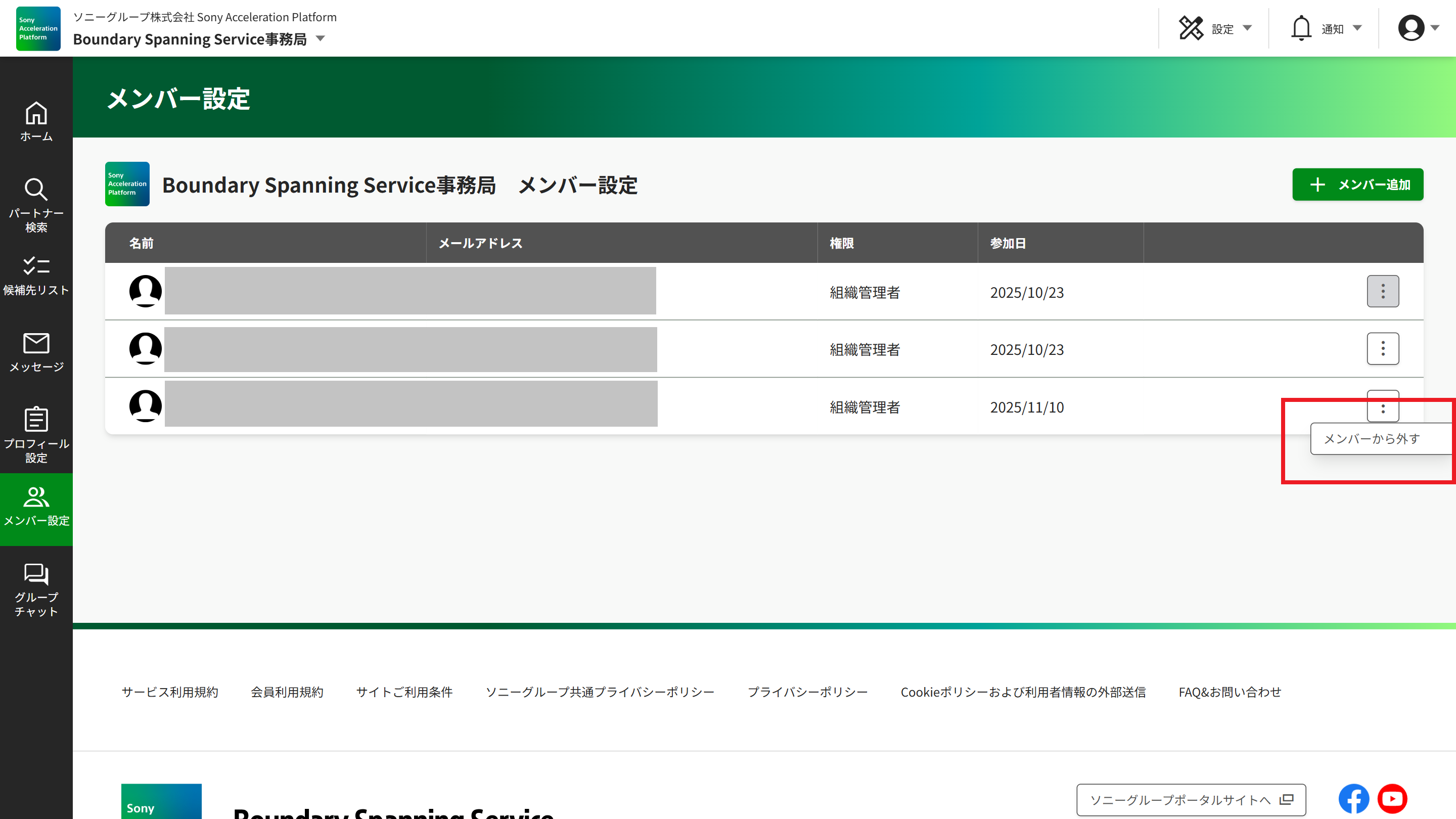Expand Boundary Spanning Service事務局 organization switcher
The width and height of the screenshot is (1456, 819).
(x=320, y=39)
